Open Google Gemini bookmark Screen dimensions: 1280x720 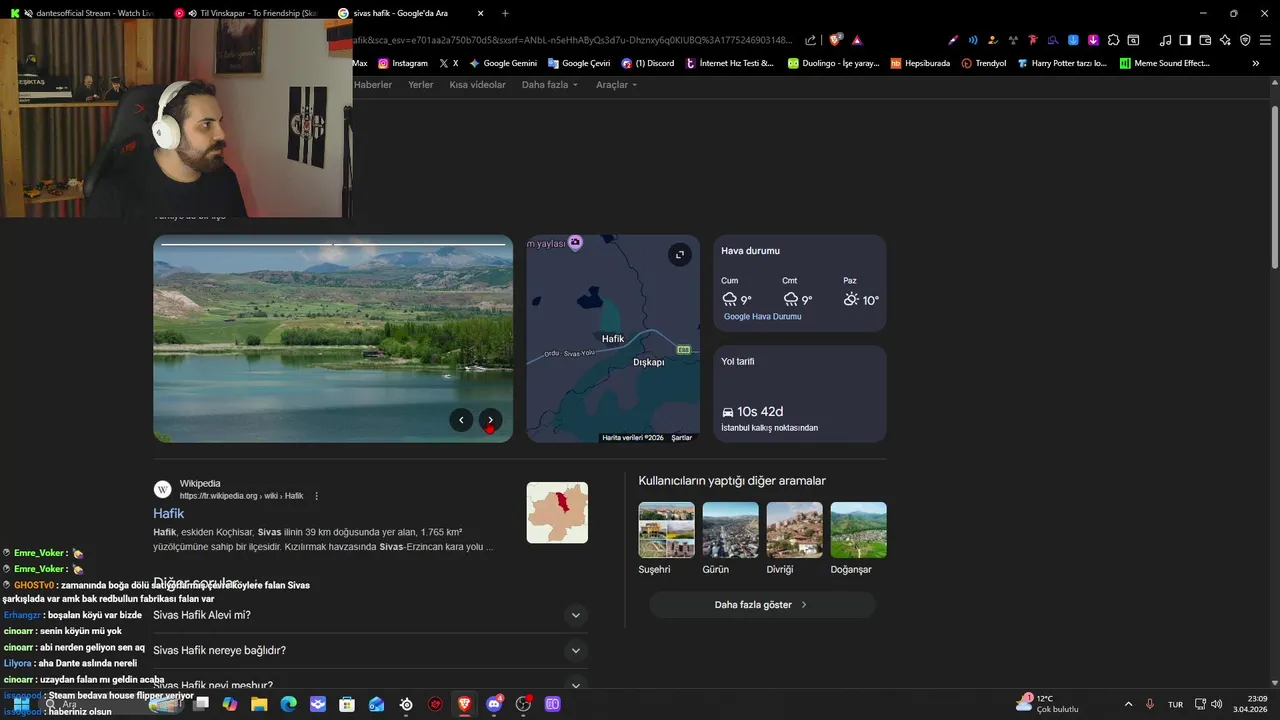503,63
